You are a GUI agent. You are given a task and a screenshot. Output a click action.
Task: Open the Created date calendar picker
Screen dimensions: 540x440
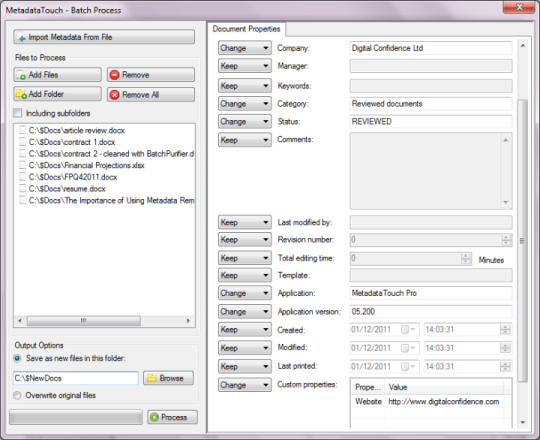[x=408, y=330]
